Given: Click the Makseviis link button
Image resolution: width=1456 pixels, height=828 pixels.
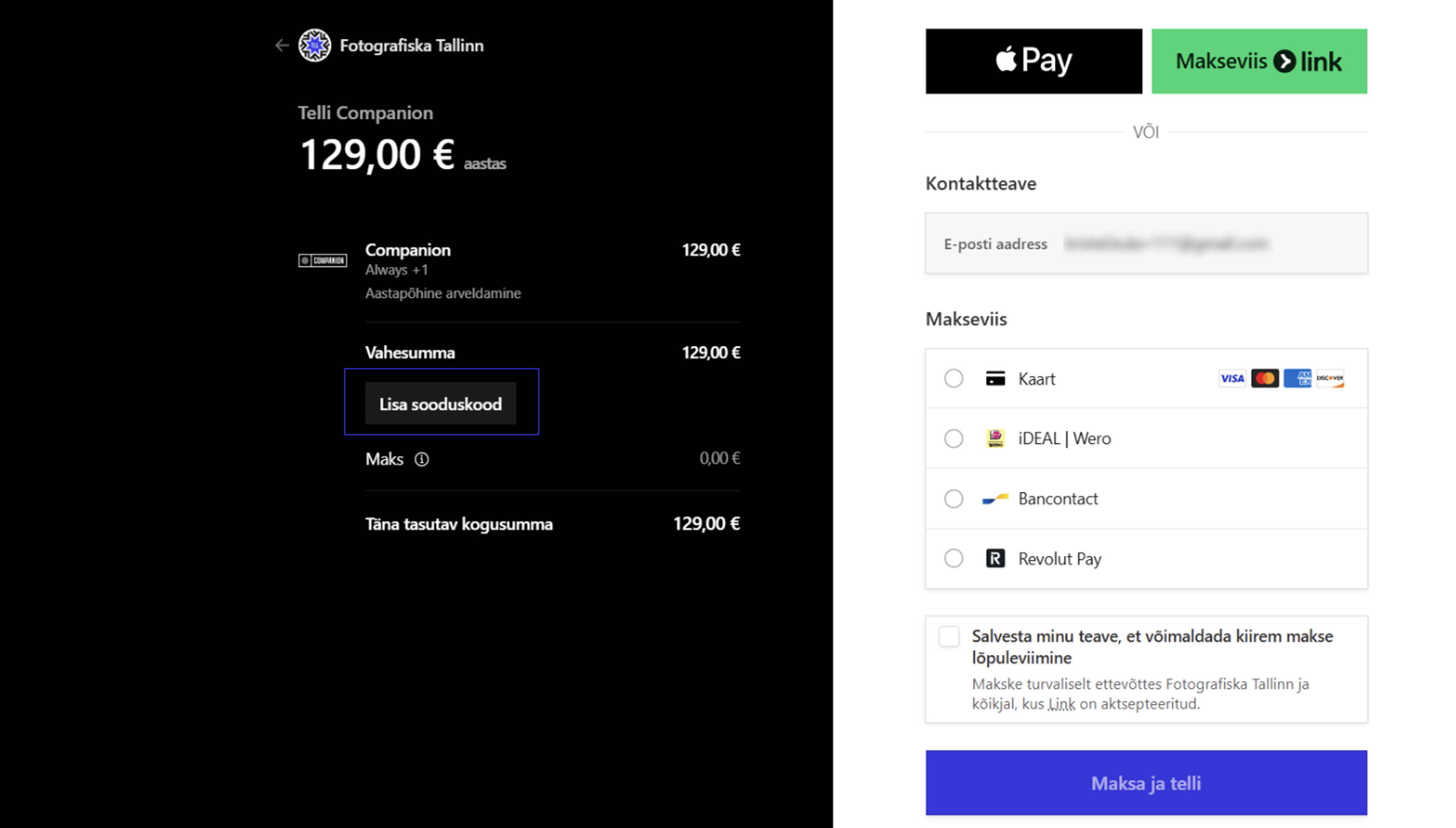Looking at the screenshot, I should coord(1259,61).
